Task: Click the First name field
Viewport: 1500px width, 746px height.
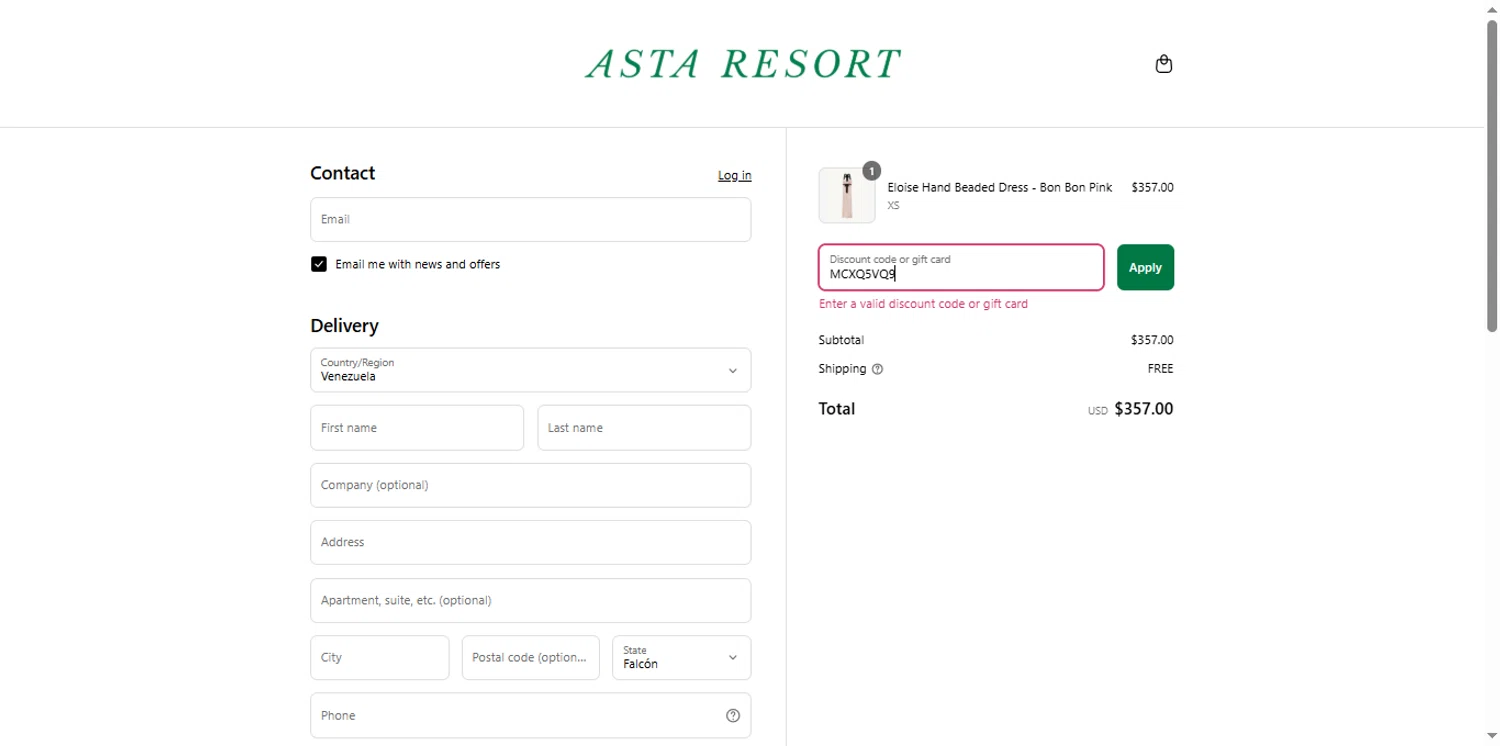Action: click(x=417, y=428)
